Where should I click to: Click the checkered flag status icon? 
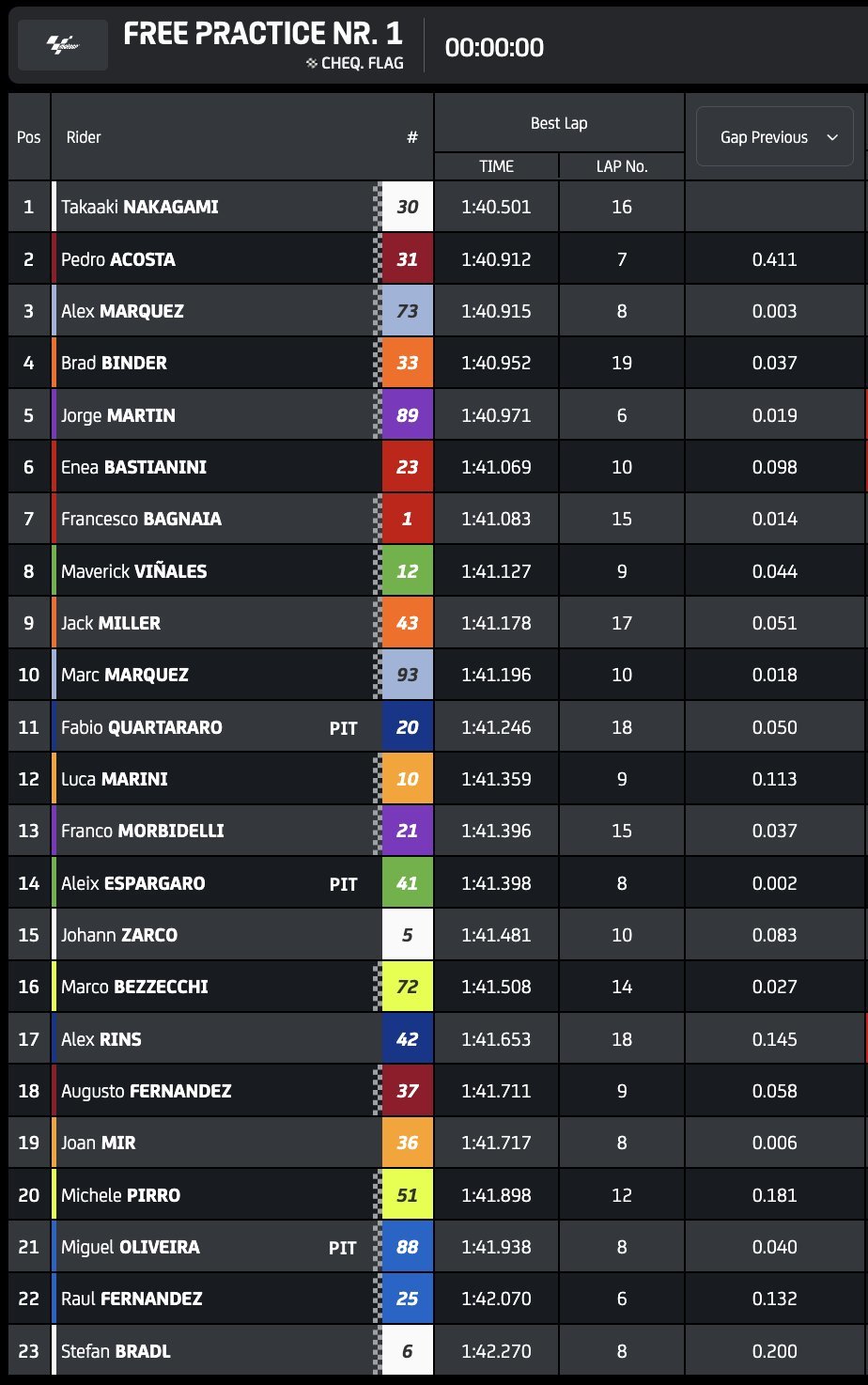pyautogui.click(x=312, y=64)
